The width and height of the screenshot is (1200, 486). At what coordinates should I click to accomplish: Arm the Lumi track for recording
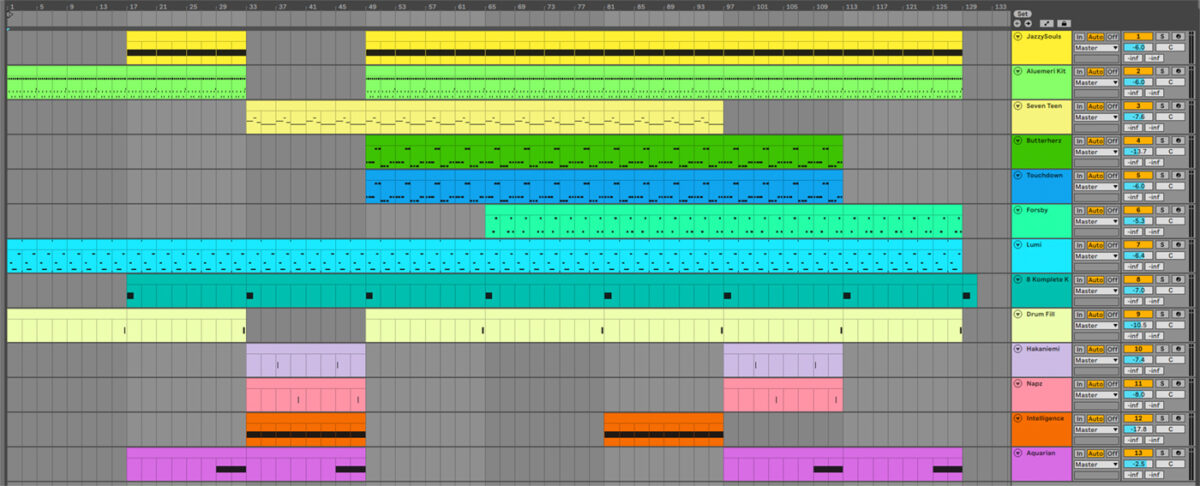pos(1179,244)
